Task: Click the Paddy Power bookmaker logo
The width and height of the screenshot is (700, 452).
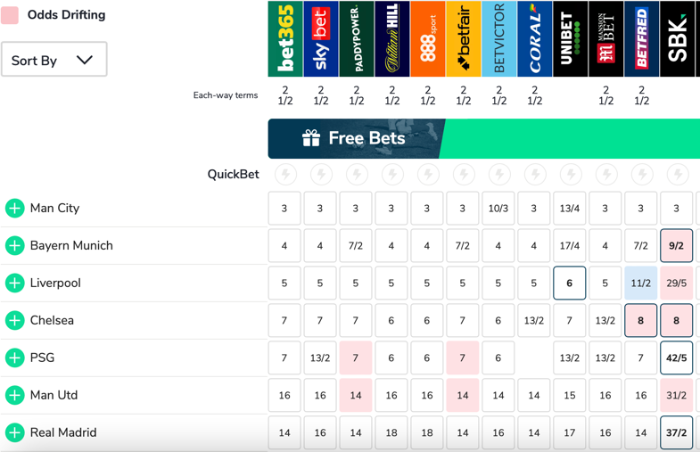Action: (x=356, y=39)
